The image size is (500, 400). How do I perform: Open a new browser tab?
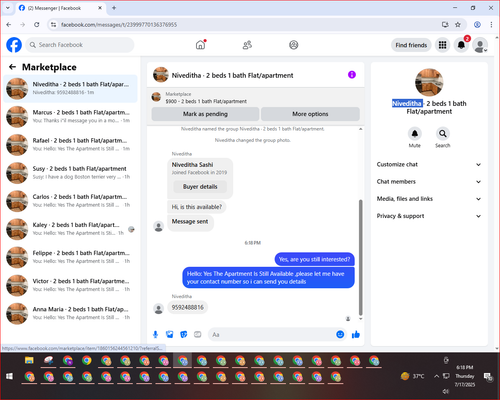[x=114, y=8]
